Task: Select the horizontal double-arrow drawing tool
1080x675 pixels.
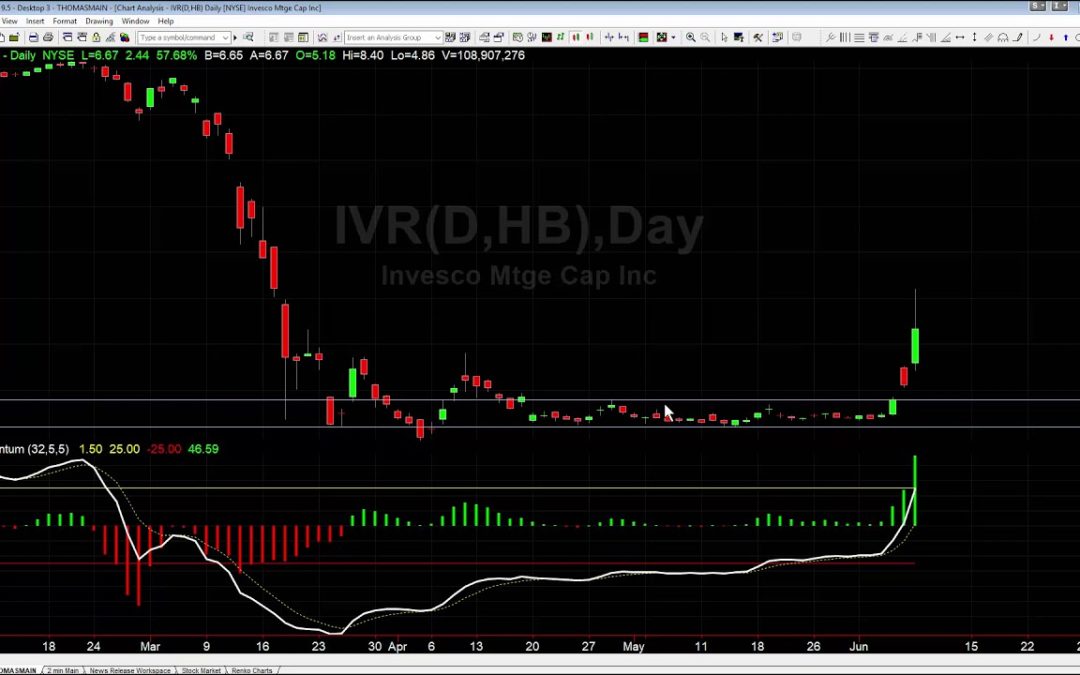Action: (959, 37)
